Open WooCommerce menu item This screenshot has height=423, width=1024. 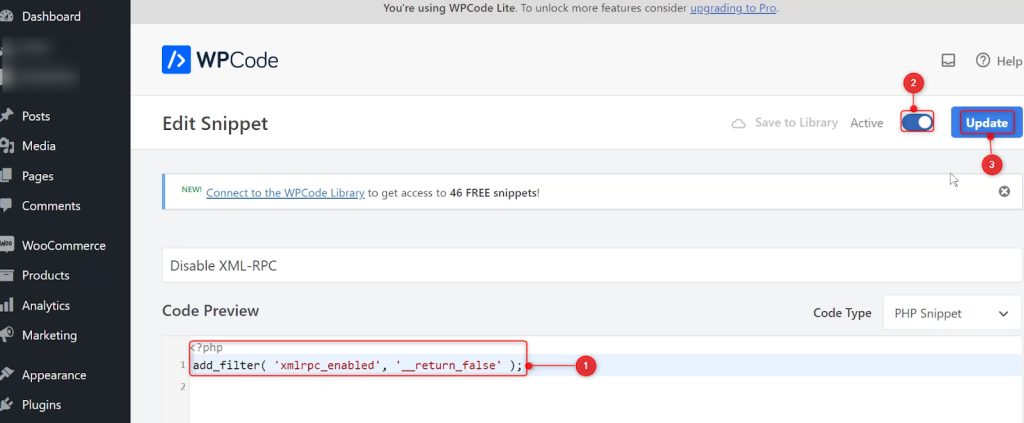63,246
